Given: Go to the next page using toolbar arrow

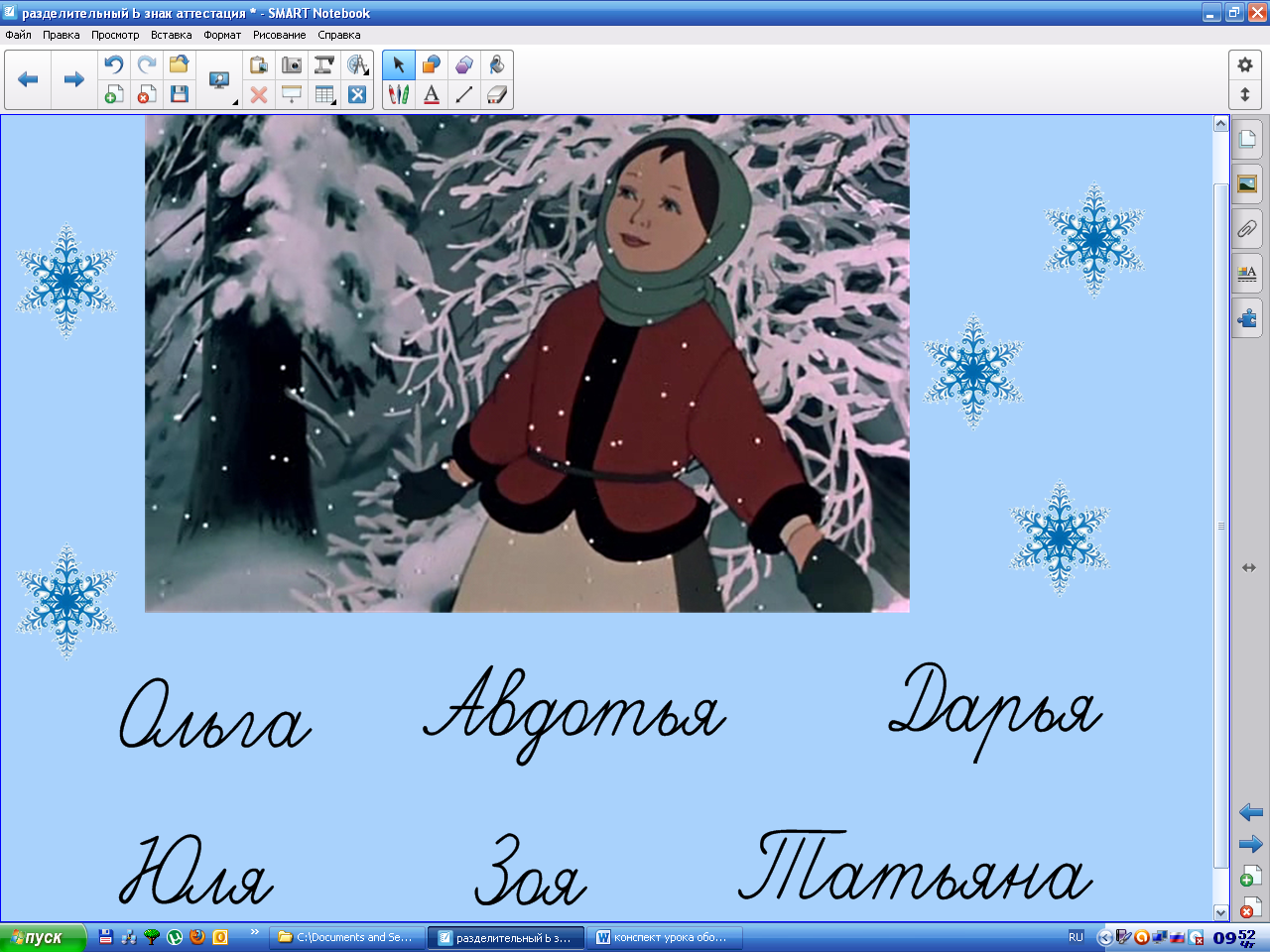Looking at the screenshot, I should [73, 79].
